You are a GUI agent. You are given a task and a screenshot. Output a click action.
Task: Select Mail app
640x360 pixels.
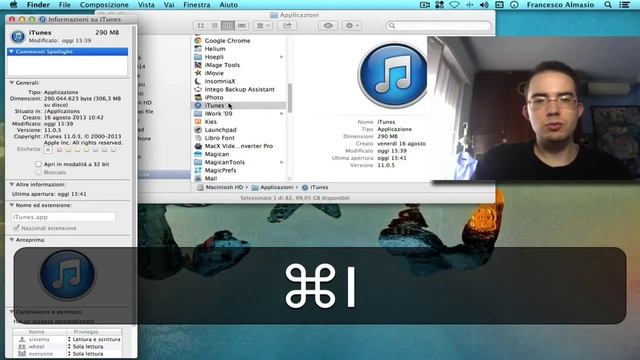point(211,178)
